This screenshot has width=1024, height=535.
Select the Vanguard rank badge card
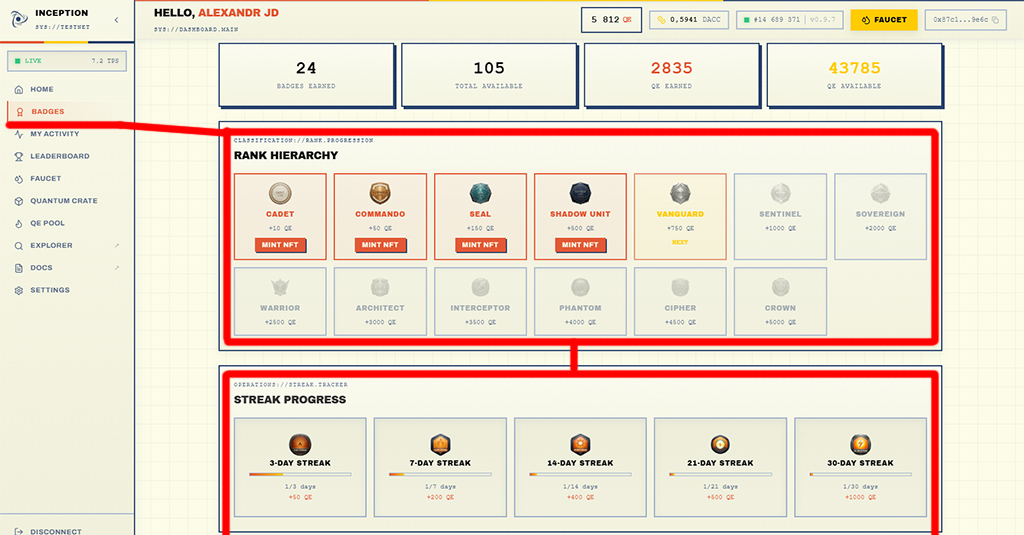click(680, 217)
